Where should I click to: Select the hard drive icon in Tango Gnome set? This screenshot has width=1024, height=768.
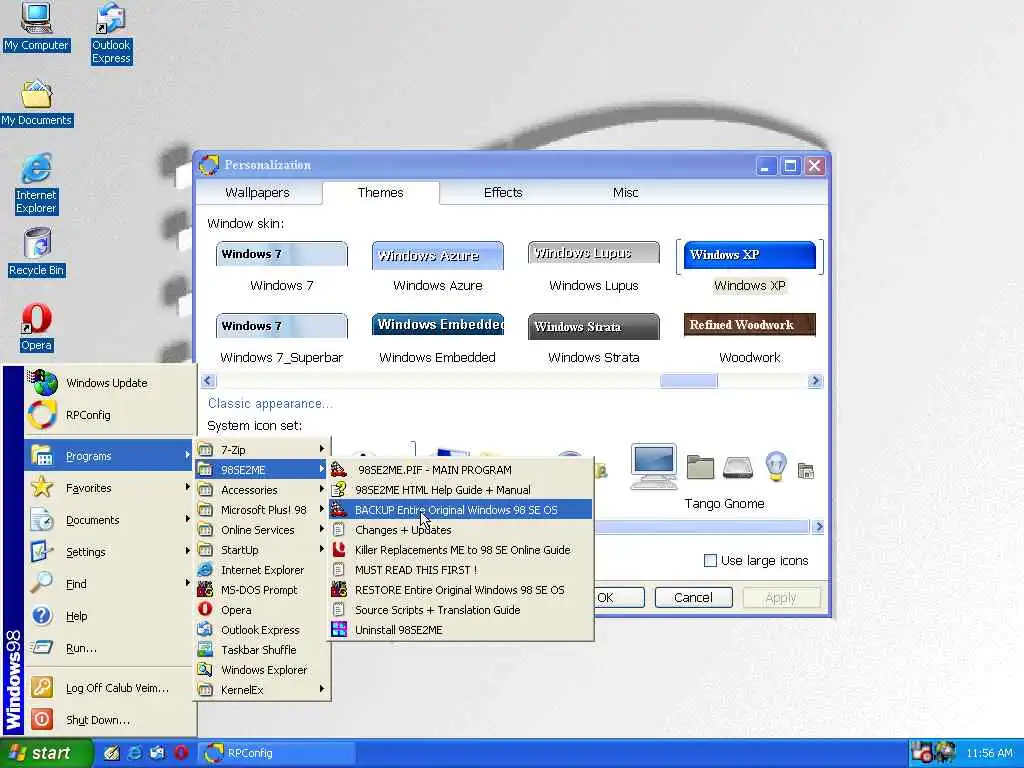point(738,468)
